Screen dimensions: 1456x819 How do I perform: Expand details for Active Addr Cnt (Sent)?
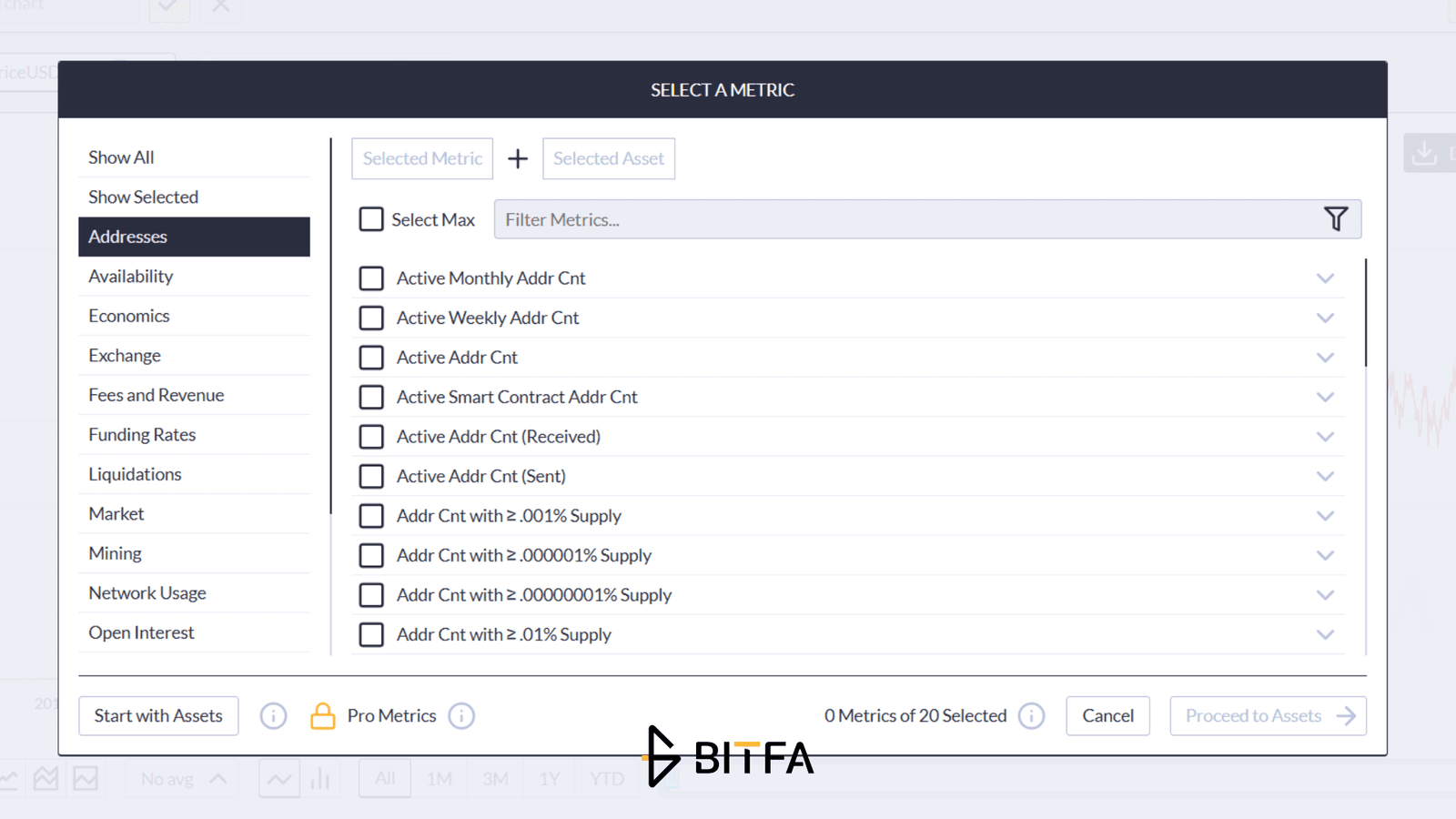point(1325,476)
